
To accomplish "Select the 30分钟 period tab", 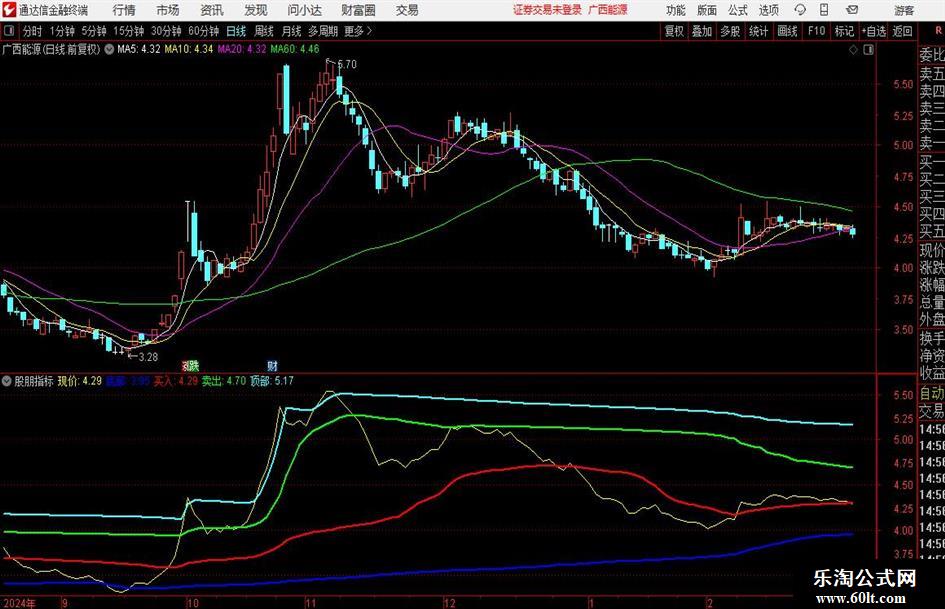I will tap(166, 31).
